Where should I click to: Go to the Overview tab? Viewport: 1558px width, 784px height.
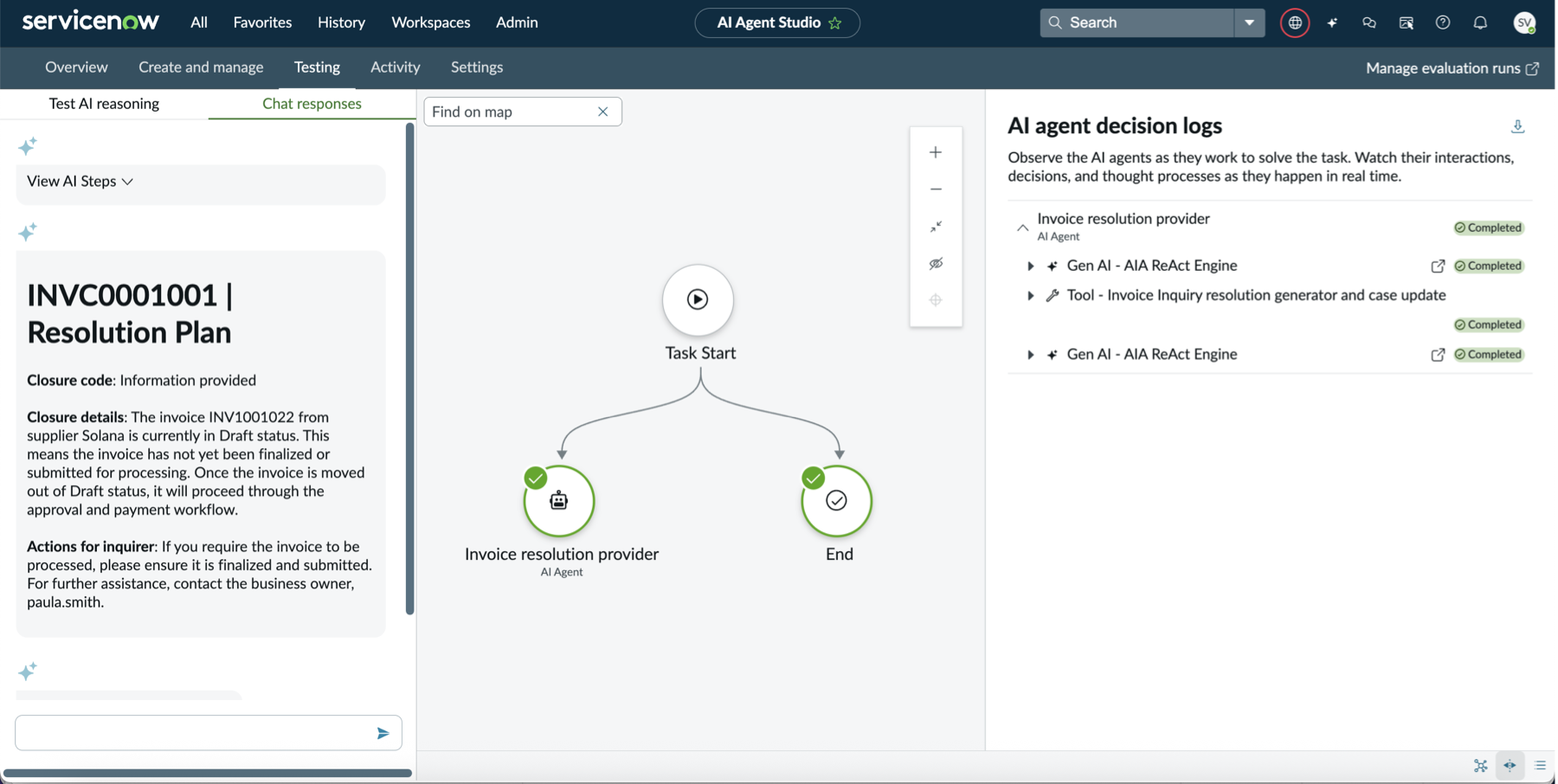pyautogui.click(x=76, y=67)
